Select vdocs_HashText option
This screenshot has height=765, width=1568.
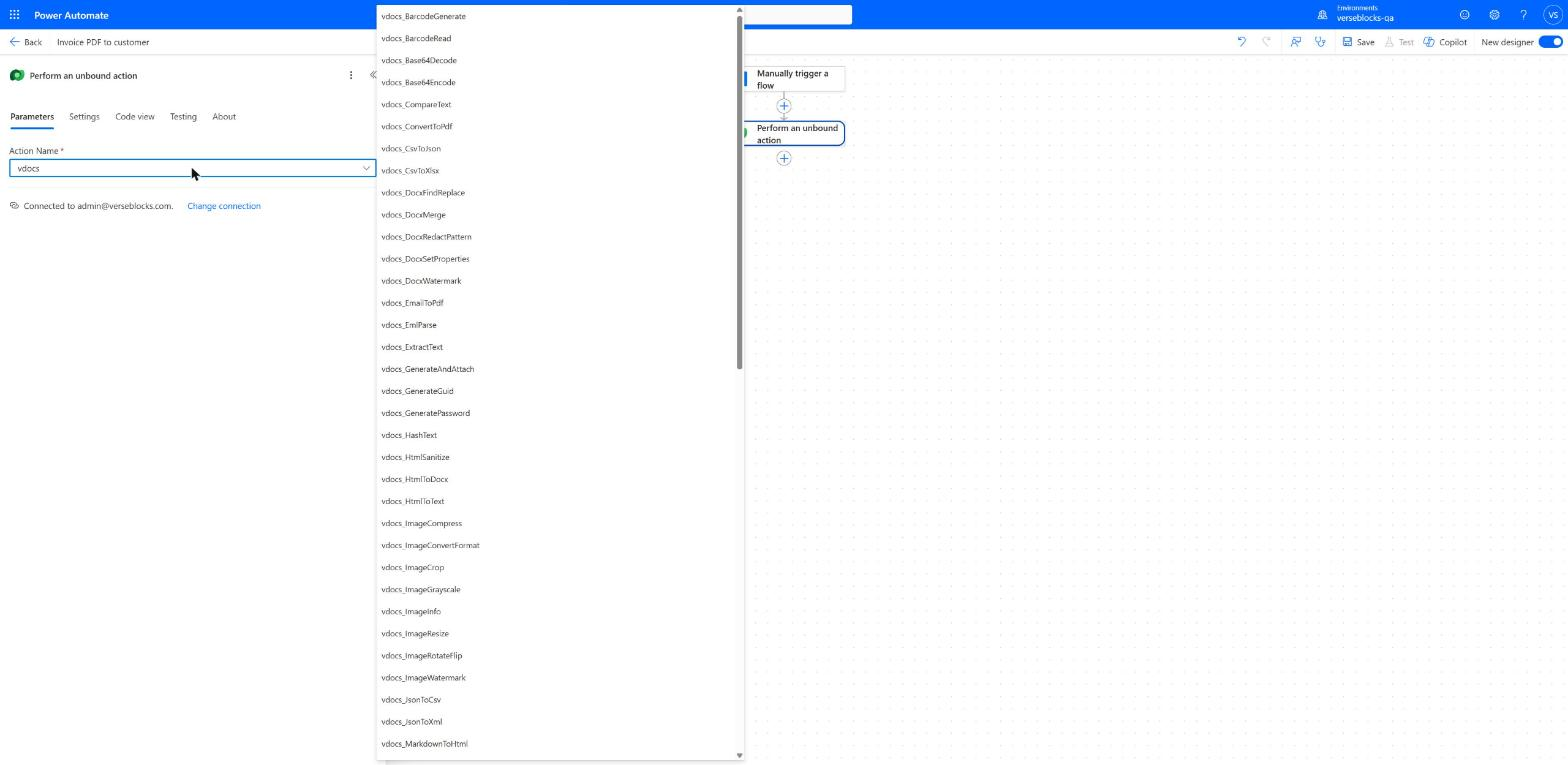click(556, 435)
